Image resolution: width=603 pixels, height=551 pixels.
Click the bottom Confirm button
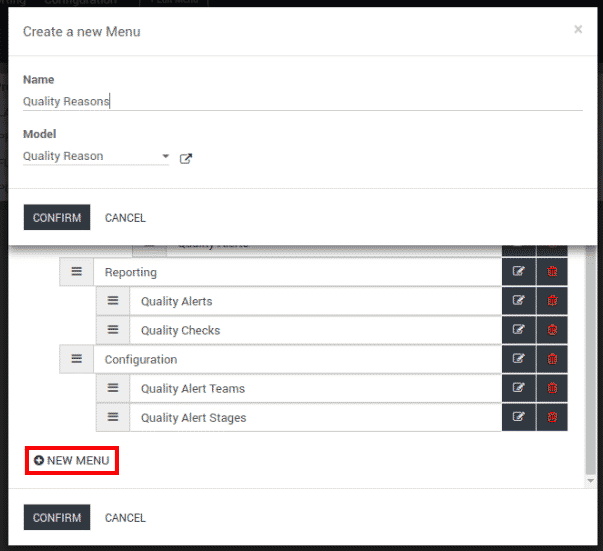click(56, 518)
